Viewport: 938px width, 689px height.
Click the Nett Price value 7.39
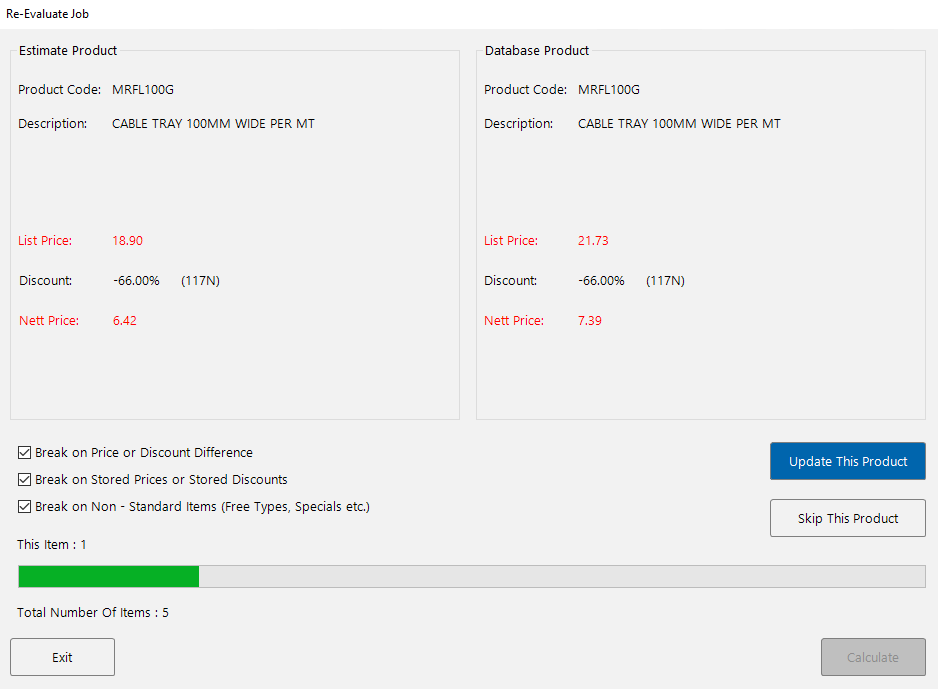coord(589,320)
